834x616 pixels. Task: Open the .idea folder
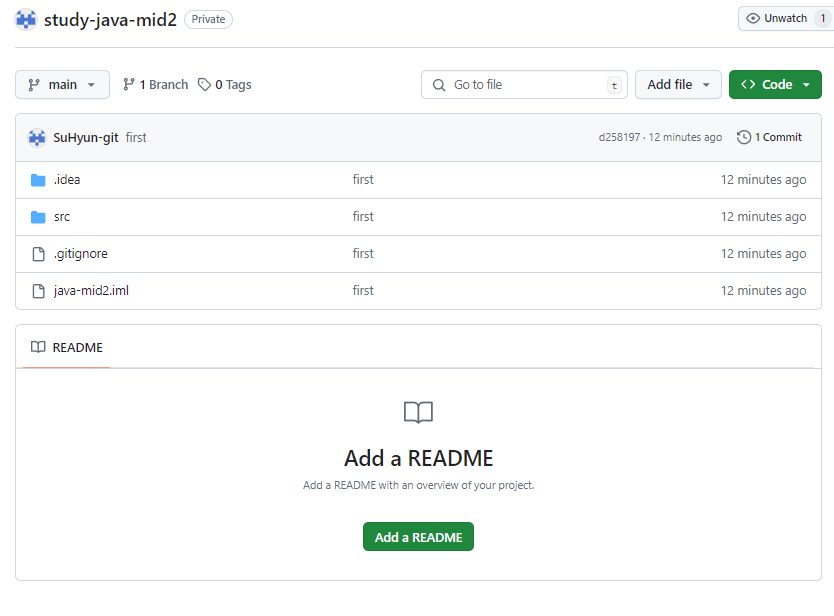coord(67,180)
